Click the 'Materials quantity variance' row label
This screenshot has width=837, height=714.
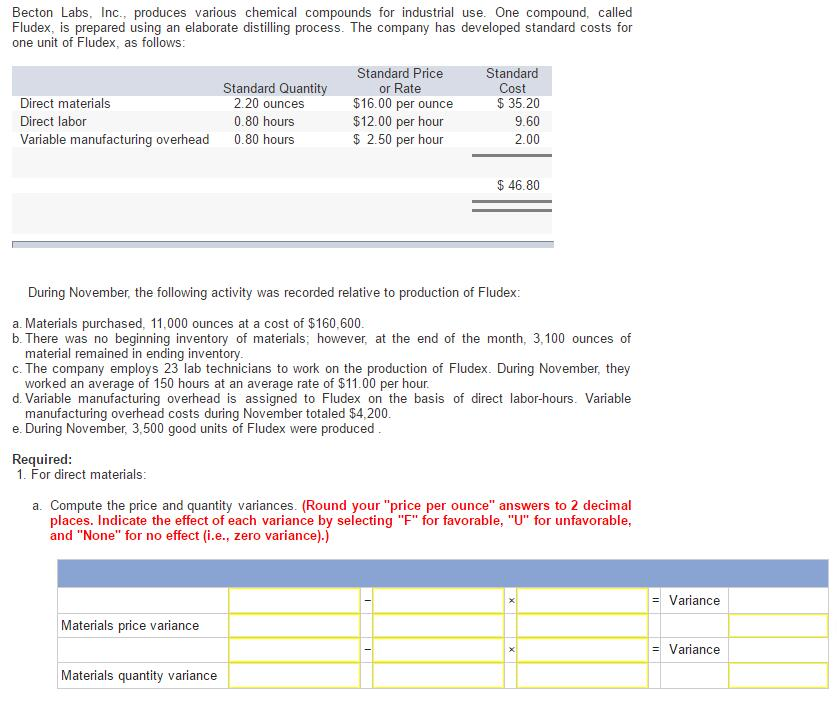139,676
